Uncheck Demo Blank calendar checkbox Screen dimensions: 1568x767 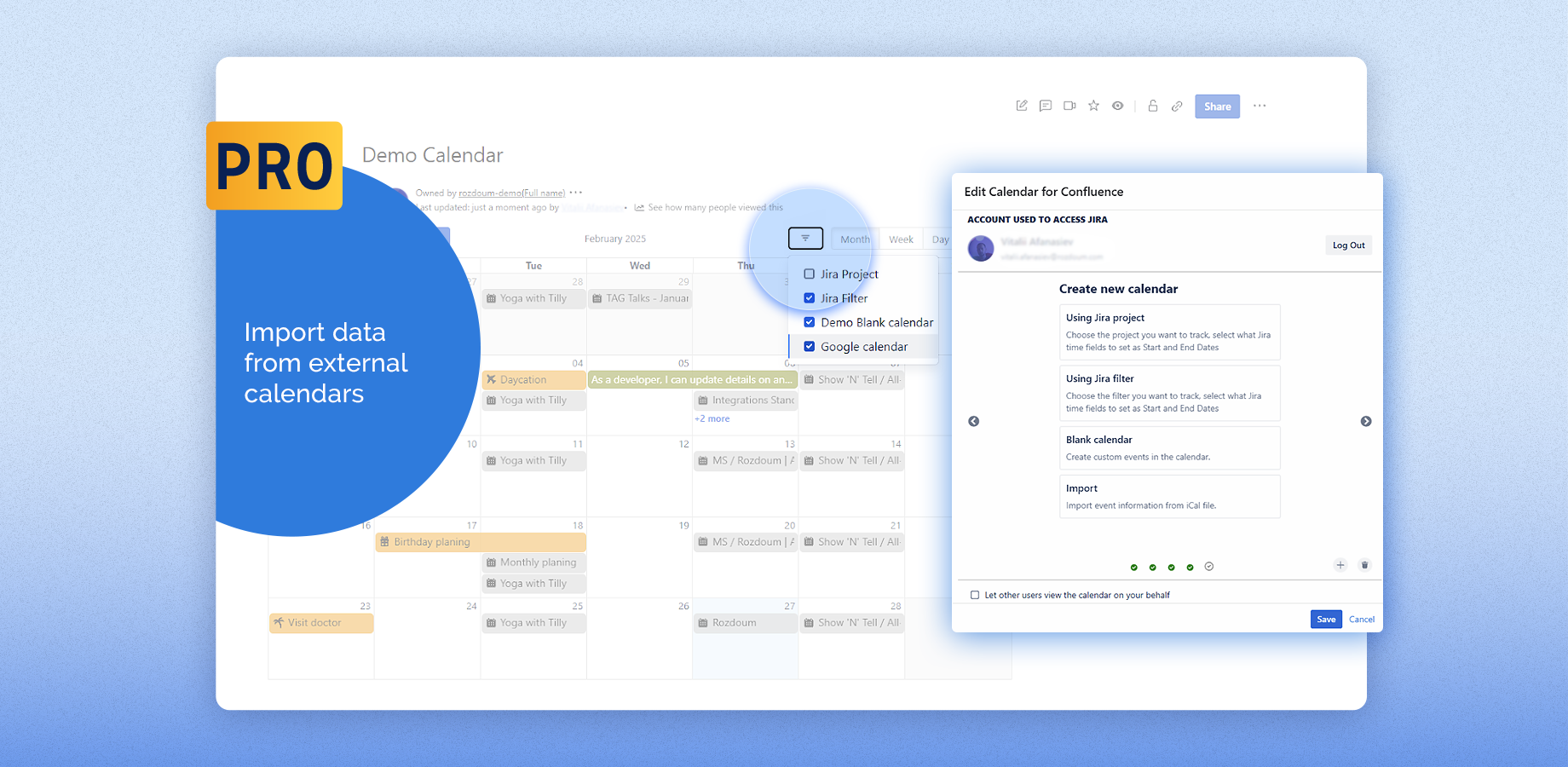(x=810, y=322)
